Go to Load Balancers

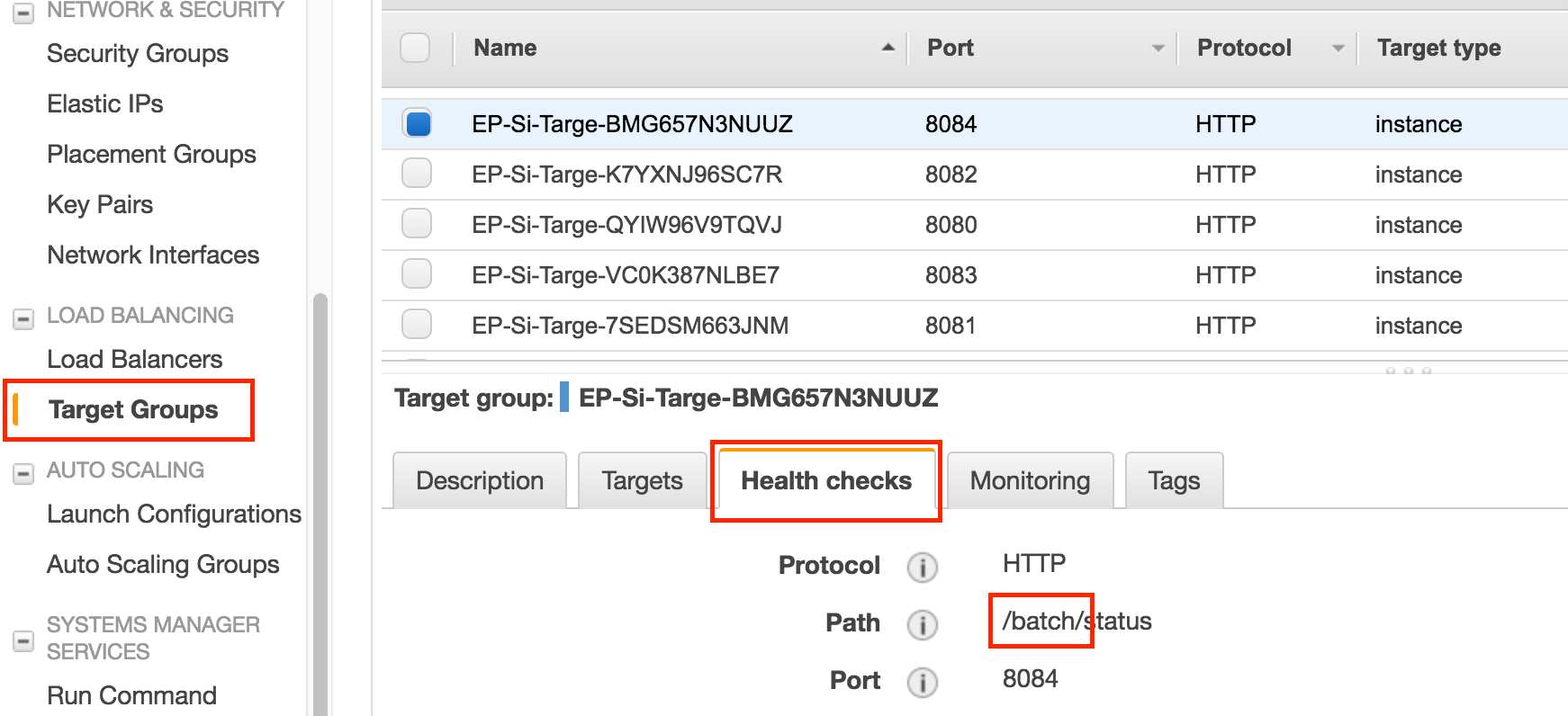coord(135,360)
